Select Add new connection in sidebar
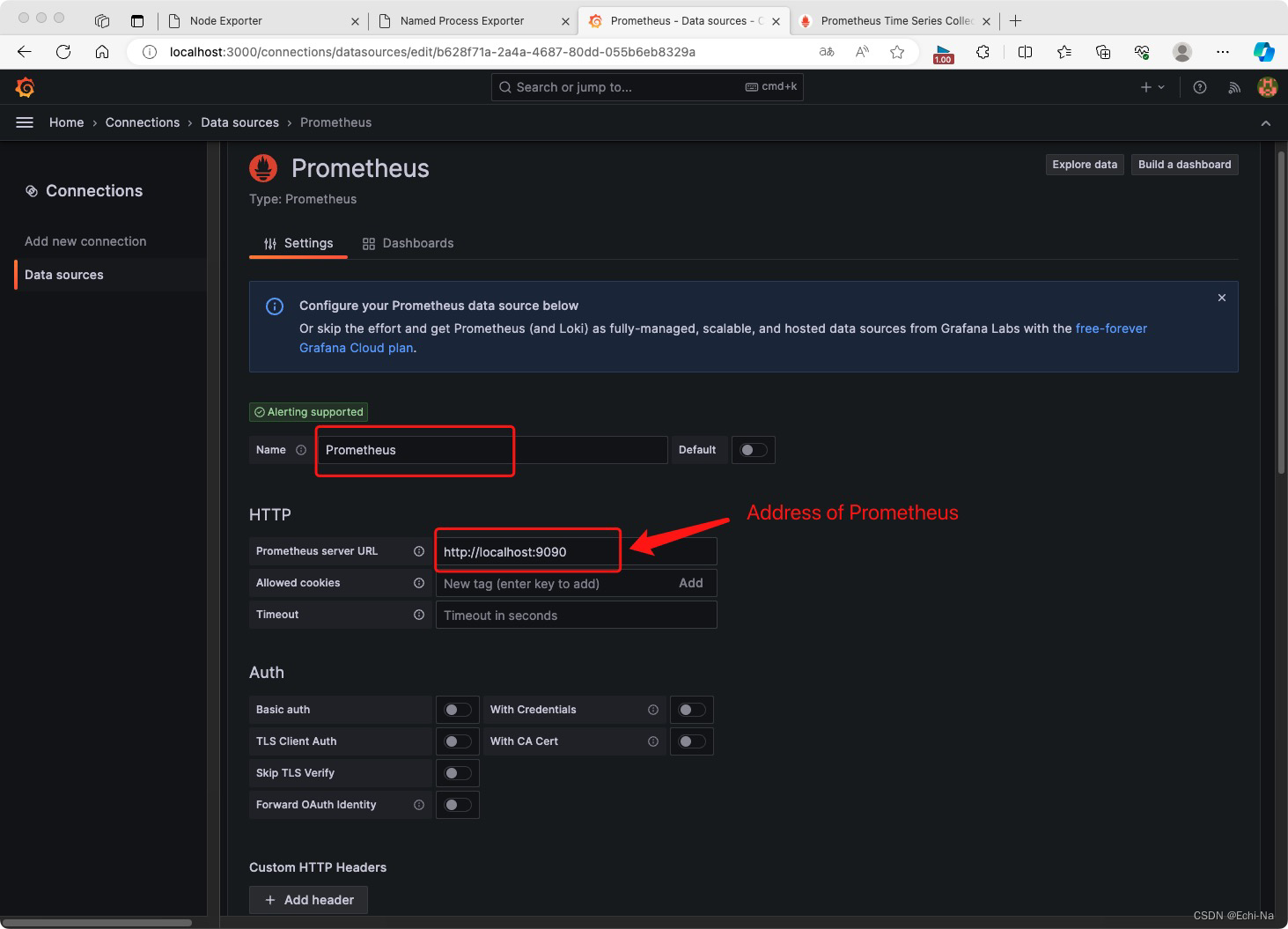 (85, 241)
